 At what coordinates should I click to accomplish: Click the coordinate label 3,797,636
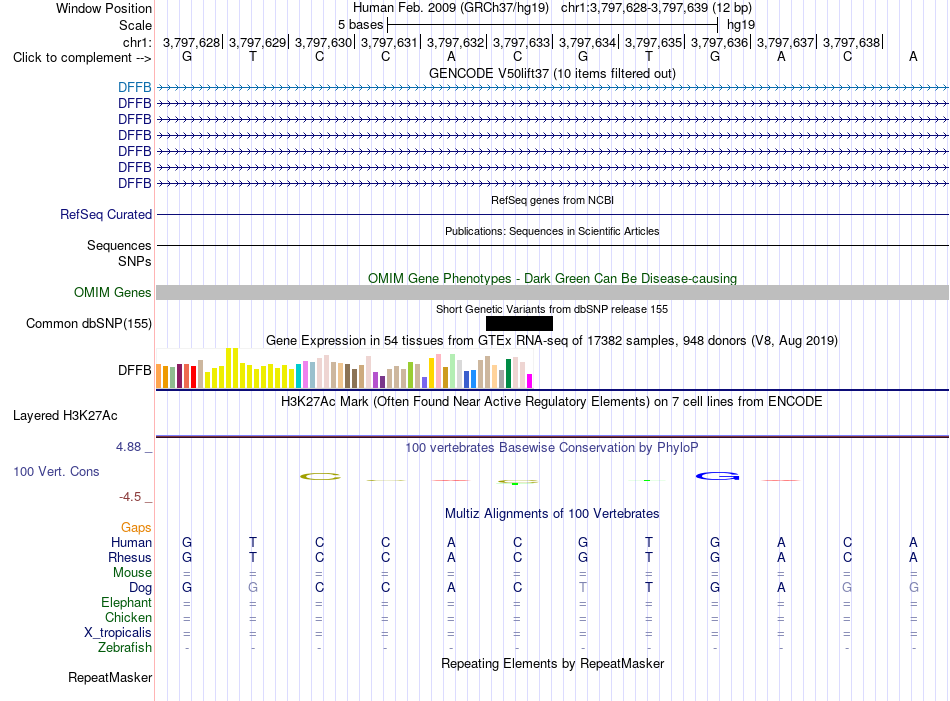pyautogui.click(x=720, y=42)
